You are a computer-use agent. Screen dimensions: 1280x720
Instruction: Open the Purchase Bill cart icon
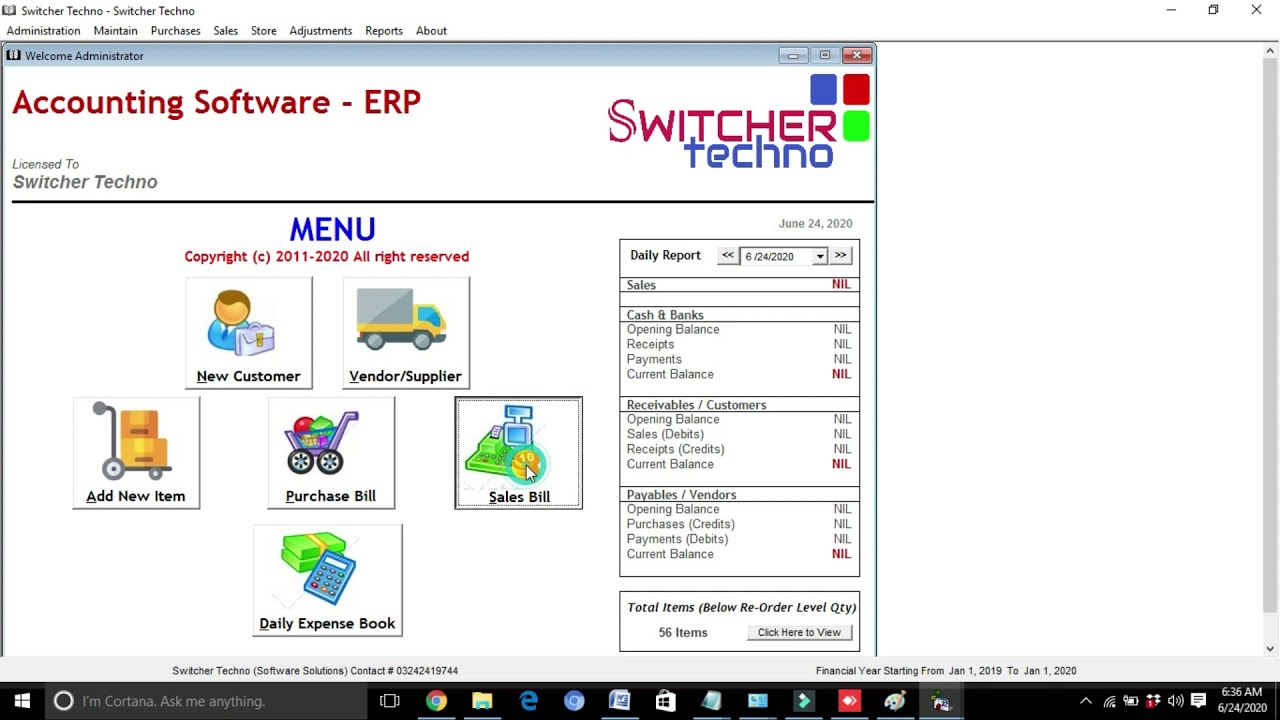pos(331,453)
